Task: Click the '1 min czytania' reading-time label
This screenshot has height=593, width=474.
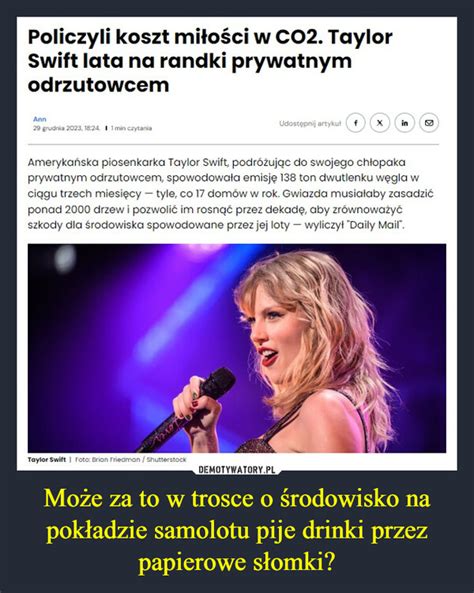Action: click(x=131, y=128)
